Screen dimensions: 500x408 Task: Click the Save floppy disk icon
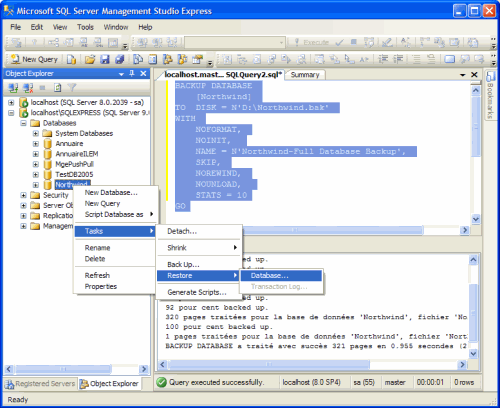pos(105,59)
